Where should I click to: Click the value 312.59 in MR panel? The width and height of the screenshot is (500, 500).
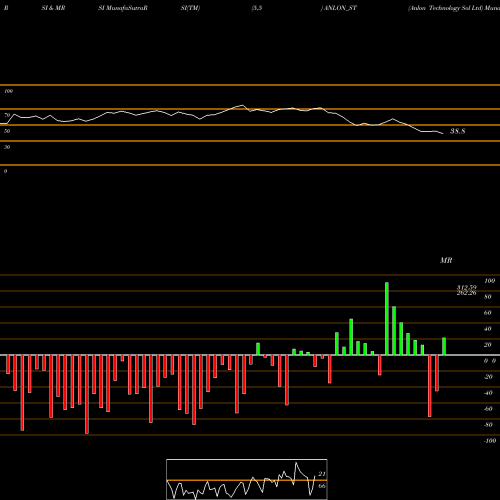[467, 287]
